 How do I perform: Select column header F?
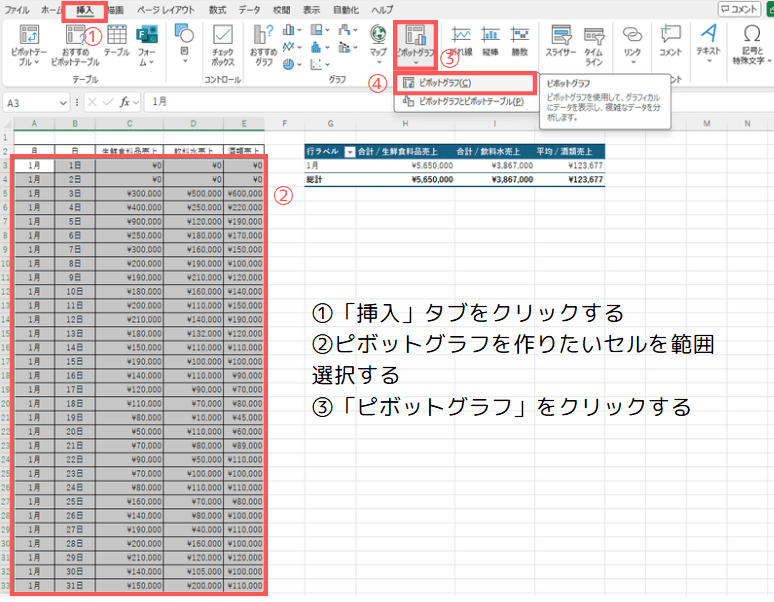click(284, 123)
